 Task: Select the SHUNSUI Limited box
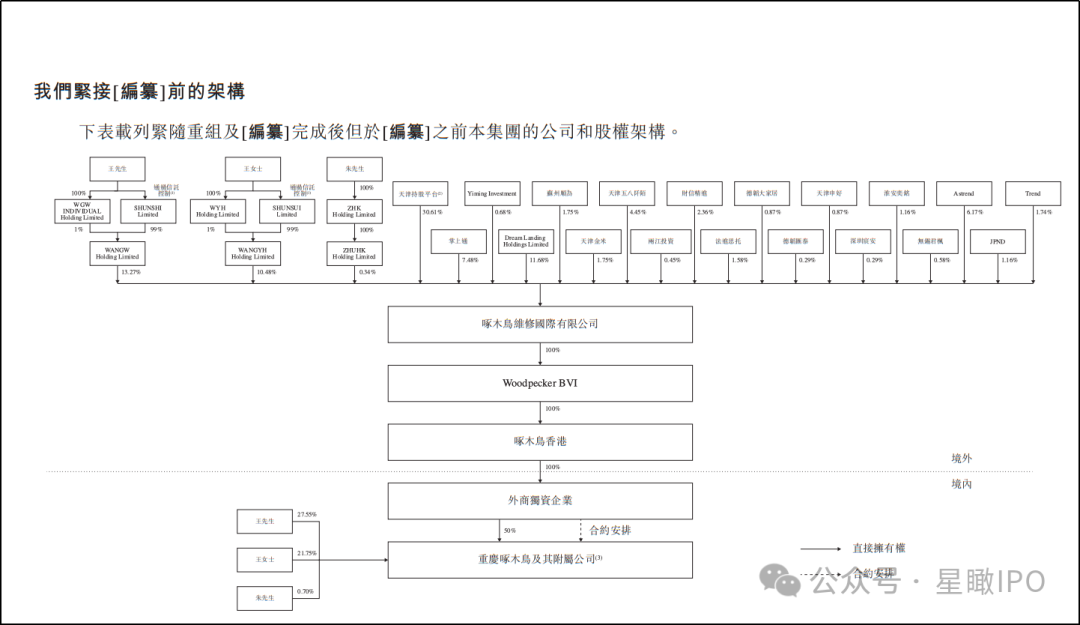tap(287, 211)
